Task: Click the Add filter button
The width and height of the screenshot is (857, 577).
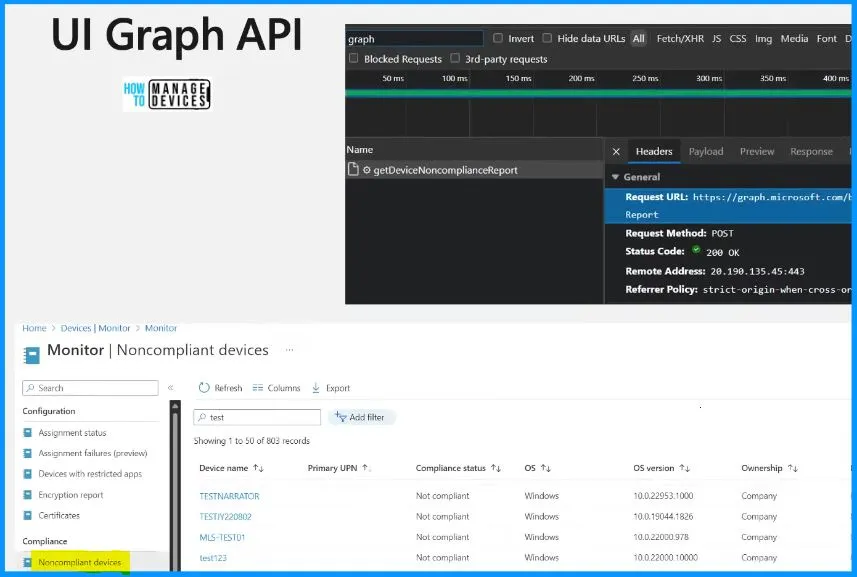Action: pyautogui.click(x=361, y=417)
